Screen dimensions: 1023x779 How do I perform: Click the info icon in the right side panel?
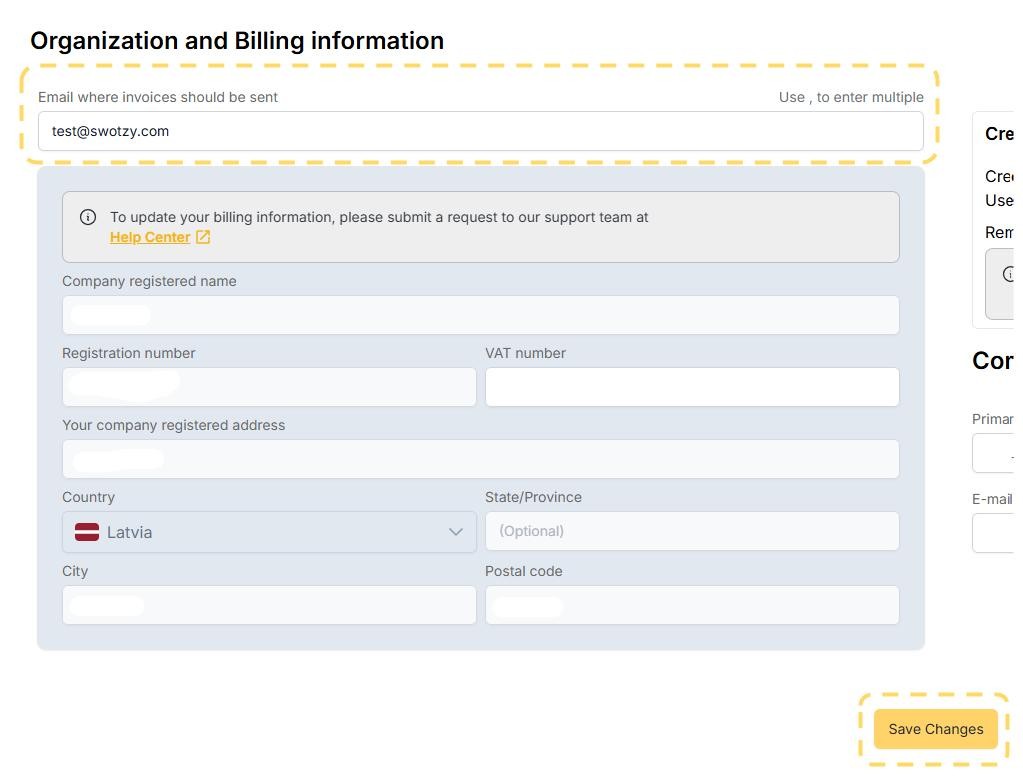[1008, 274]
